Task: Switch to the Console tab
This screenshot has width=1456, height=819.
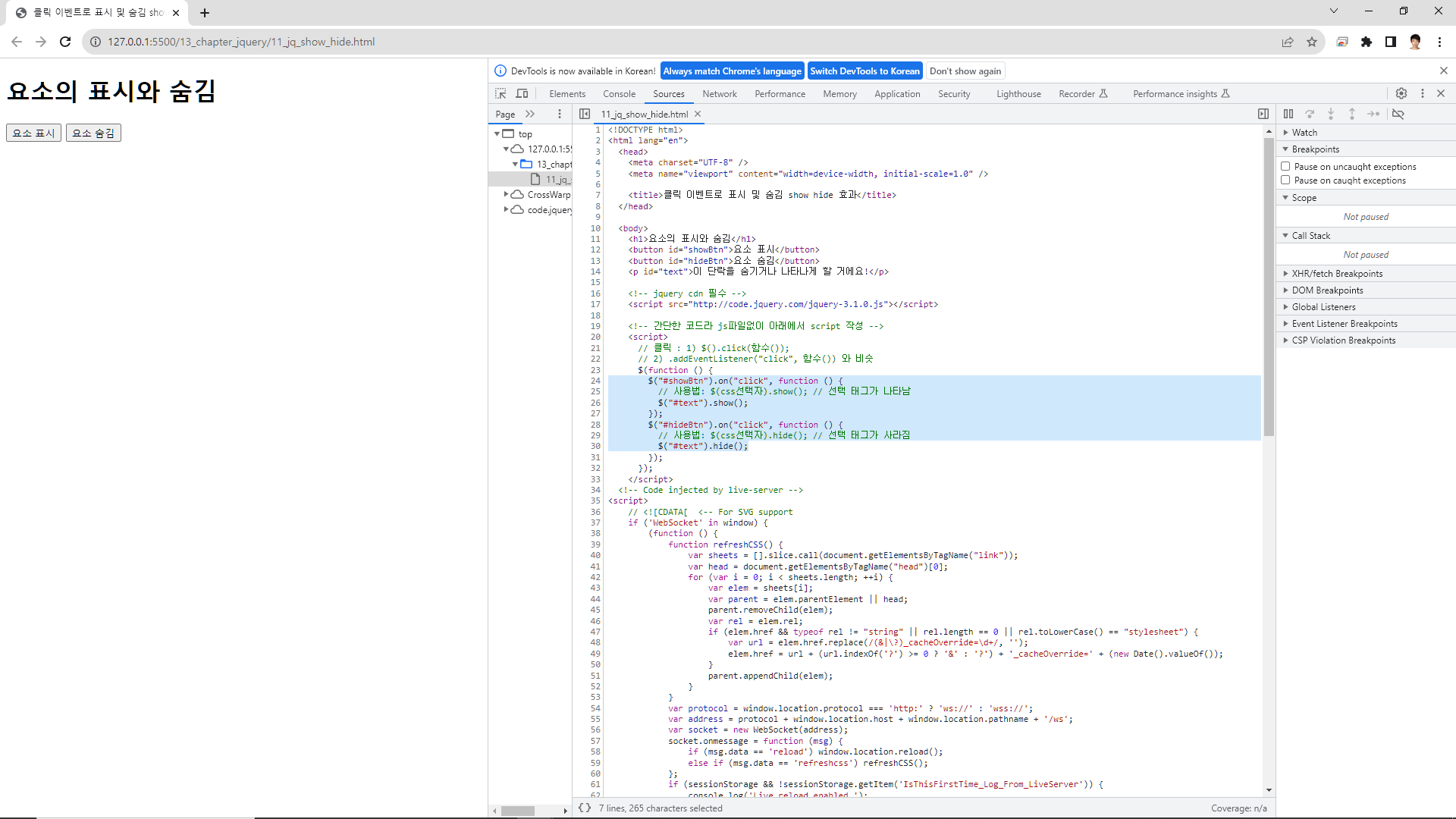Action: pyautogui.click(x=619, y=94)
